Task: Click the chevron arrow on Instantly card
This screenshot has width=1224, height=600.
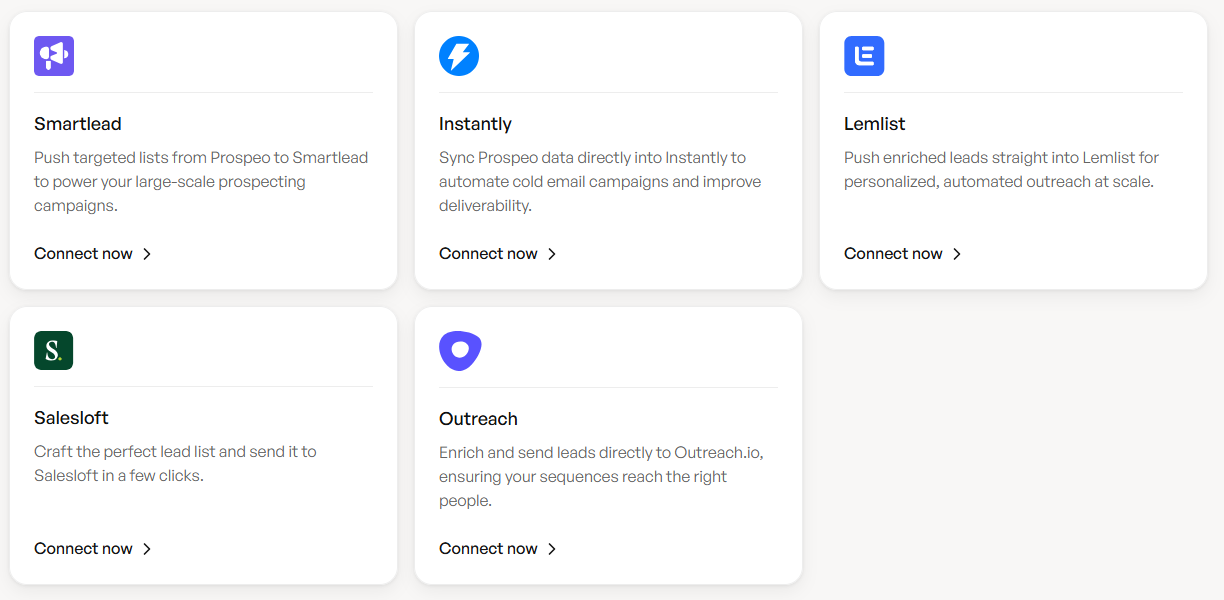Action: click(552, 254)
